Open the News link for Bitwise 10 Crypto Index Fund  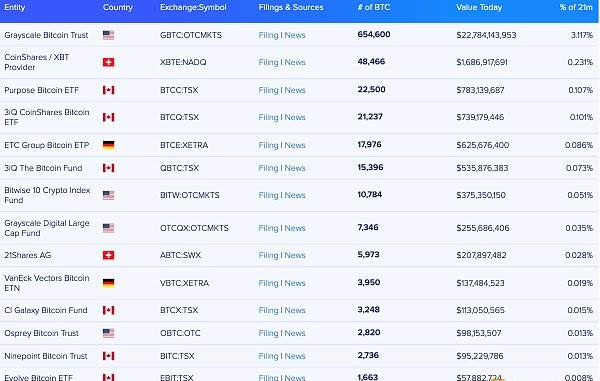(295, 195)
